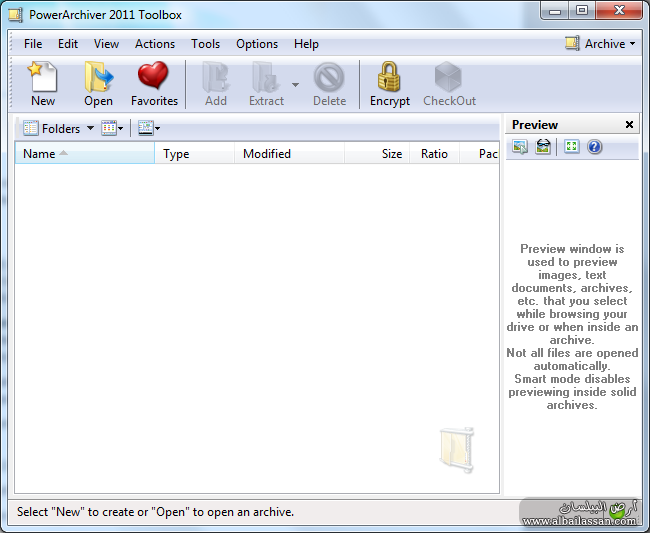Close the Preview panel
The height and width of the screenshot is (533, 650).
click(629, 124)
